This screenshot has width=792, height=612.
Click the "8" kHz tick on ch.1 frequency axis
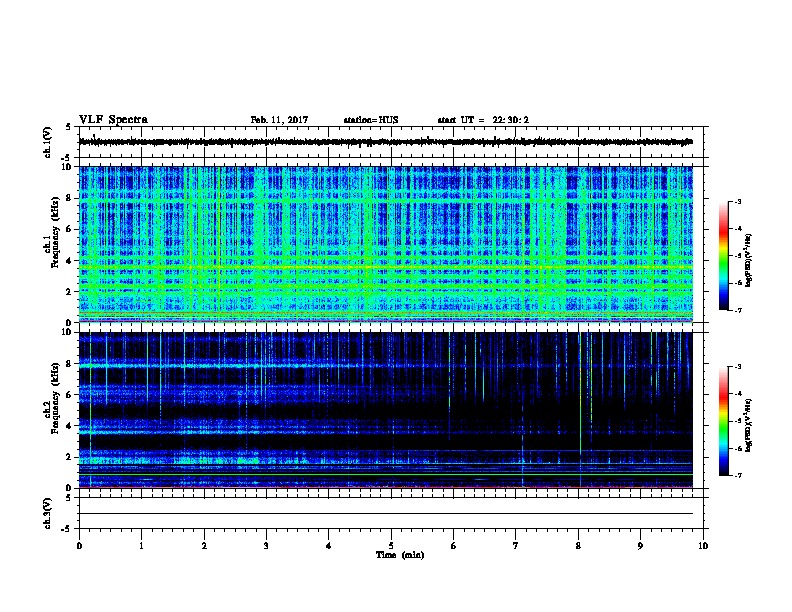point(70,198)
